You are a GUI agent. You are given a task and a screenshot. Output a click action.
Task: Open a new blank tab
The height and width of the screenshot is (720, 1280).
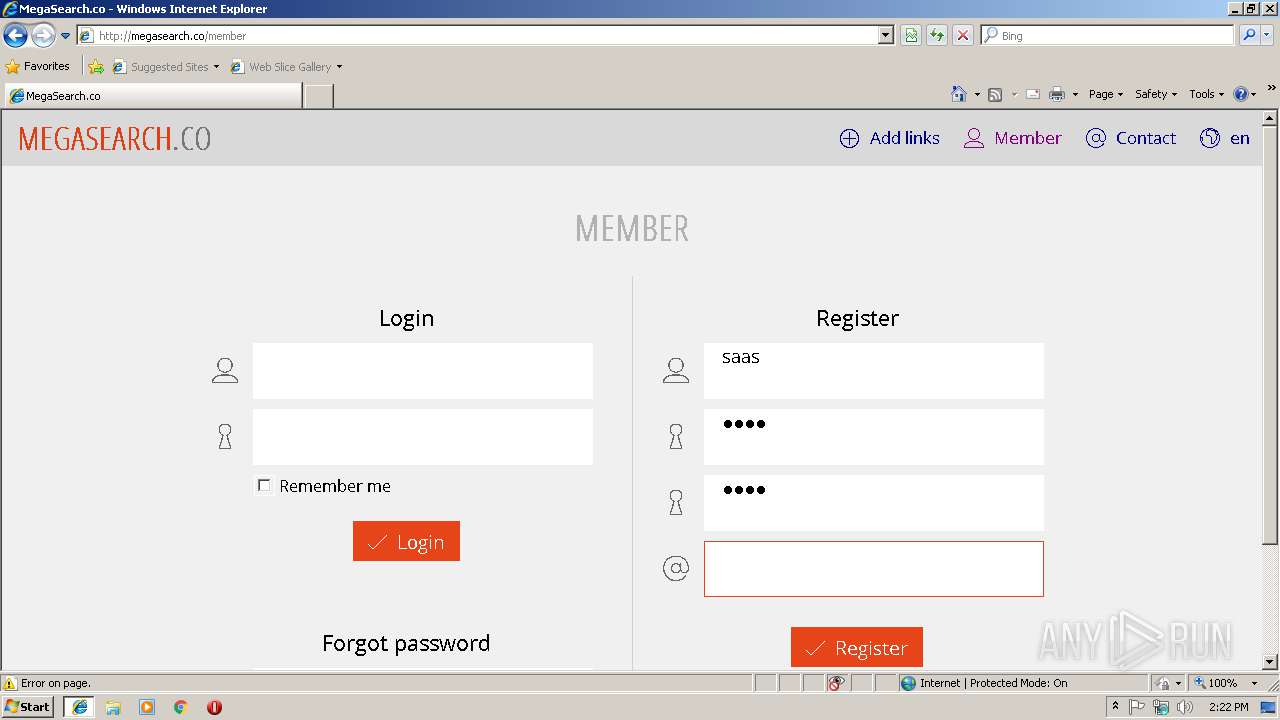318,96
